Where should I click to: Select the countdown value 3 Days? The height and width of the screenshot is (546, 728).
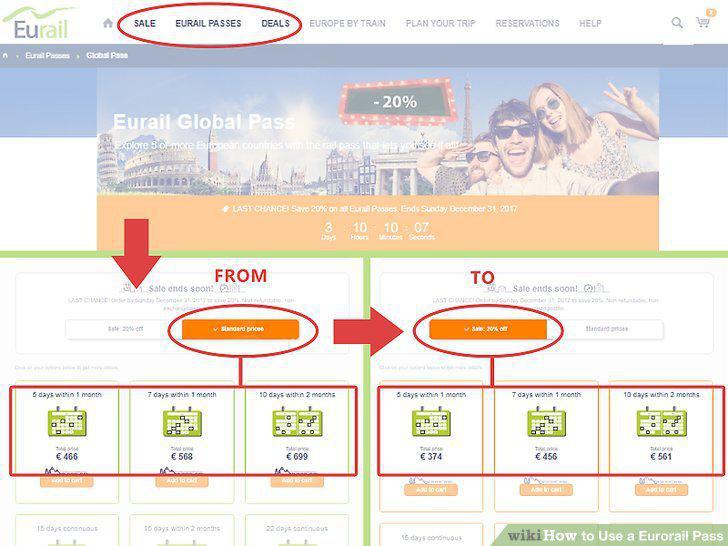click(x=329, y=231)
